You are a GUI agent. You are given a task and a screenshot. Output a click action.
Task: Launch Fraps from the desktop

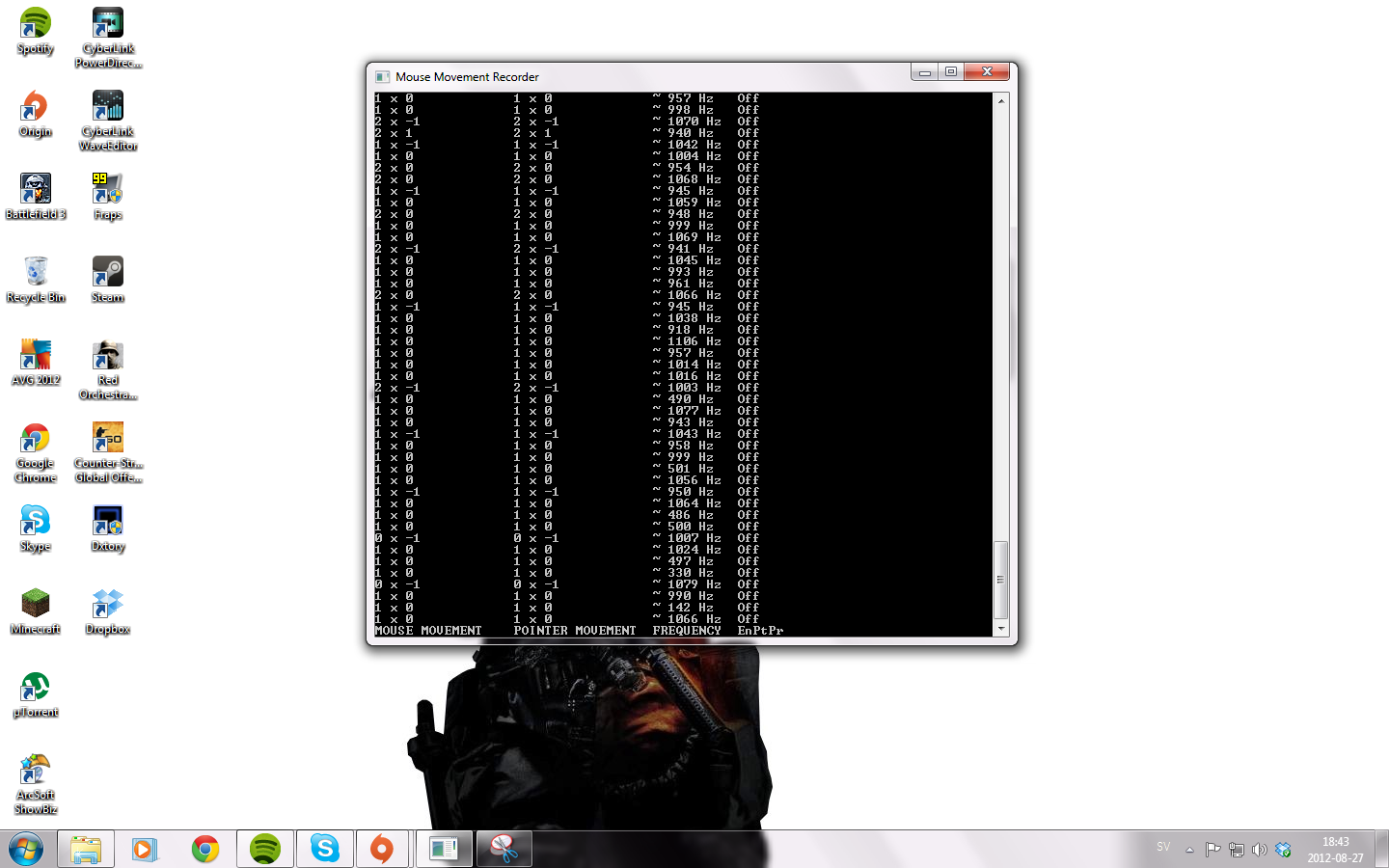click(x=108, y=195)
